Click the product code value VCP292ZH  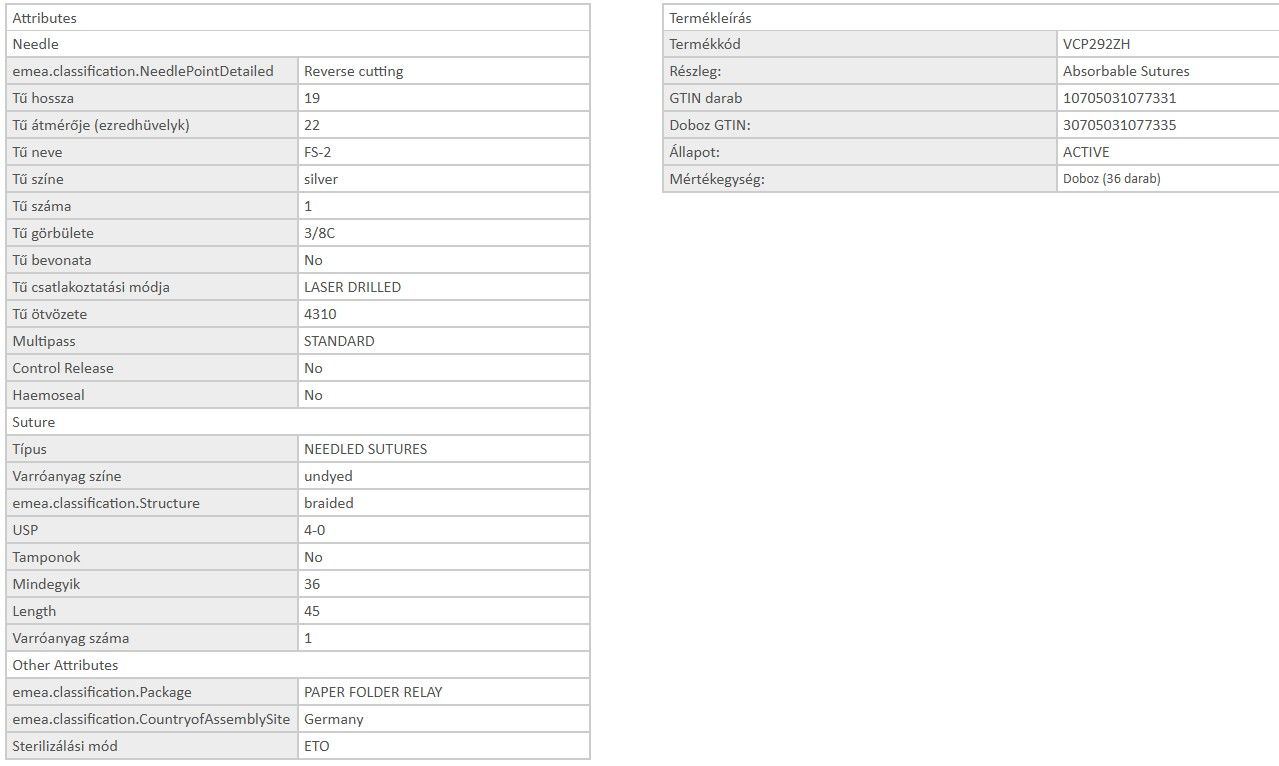[1096, 44]
